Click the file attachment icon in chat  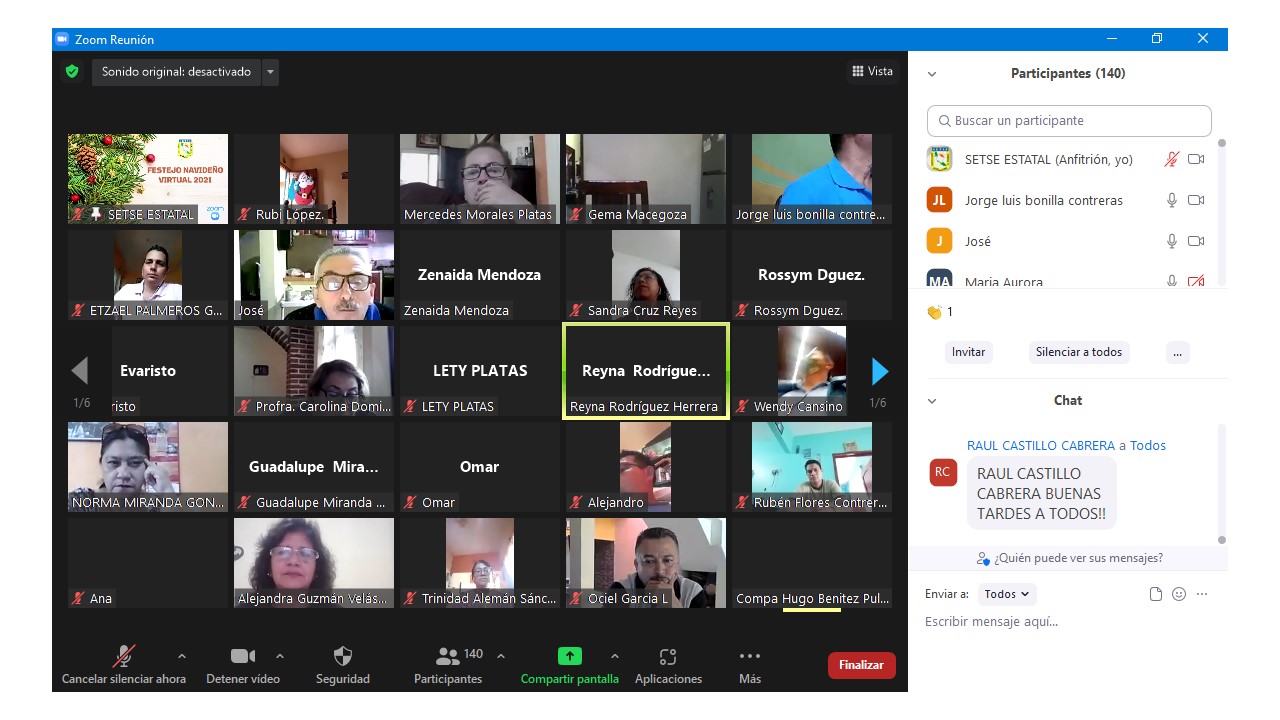[1156, 594]
